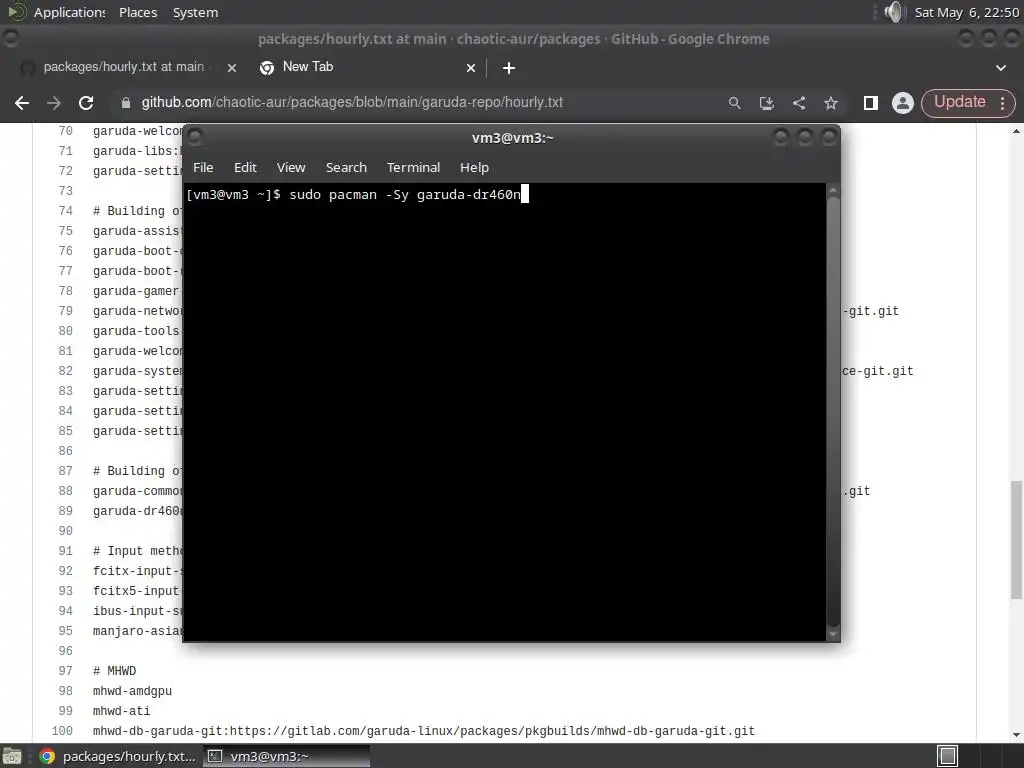Viewport: 1024px width, 768px height.
Task: Open the terminal View menu
Action: (291, 168)
